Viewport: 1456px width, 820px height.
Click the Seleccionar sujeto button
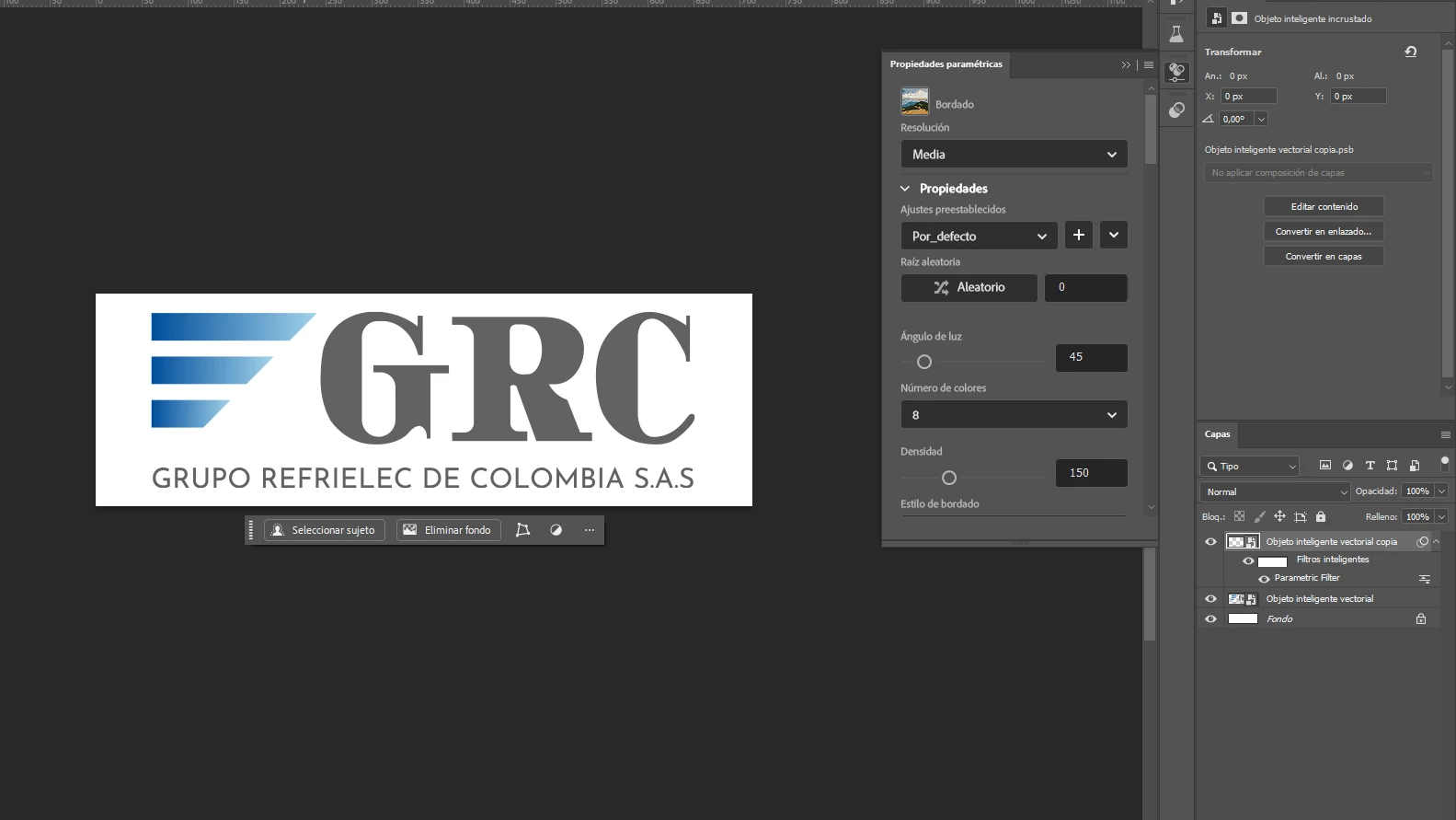[325, 530]
